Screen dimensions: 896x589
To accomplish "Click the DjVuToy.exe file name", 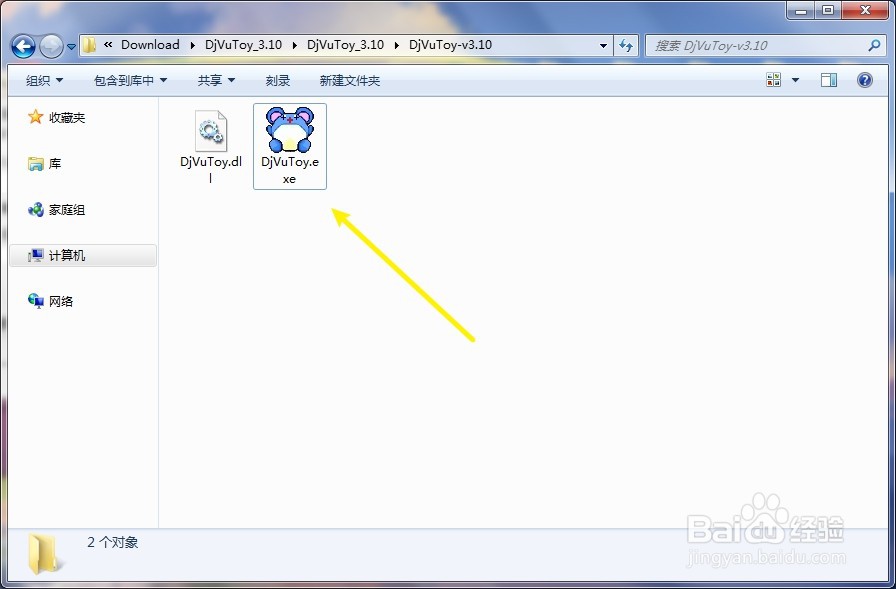I will (290, 170).
